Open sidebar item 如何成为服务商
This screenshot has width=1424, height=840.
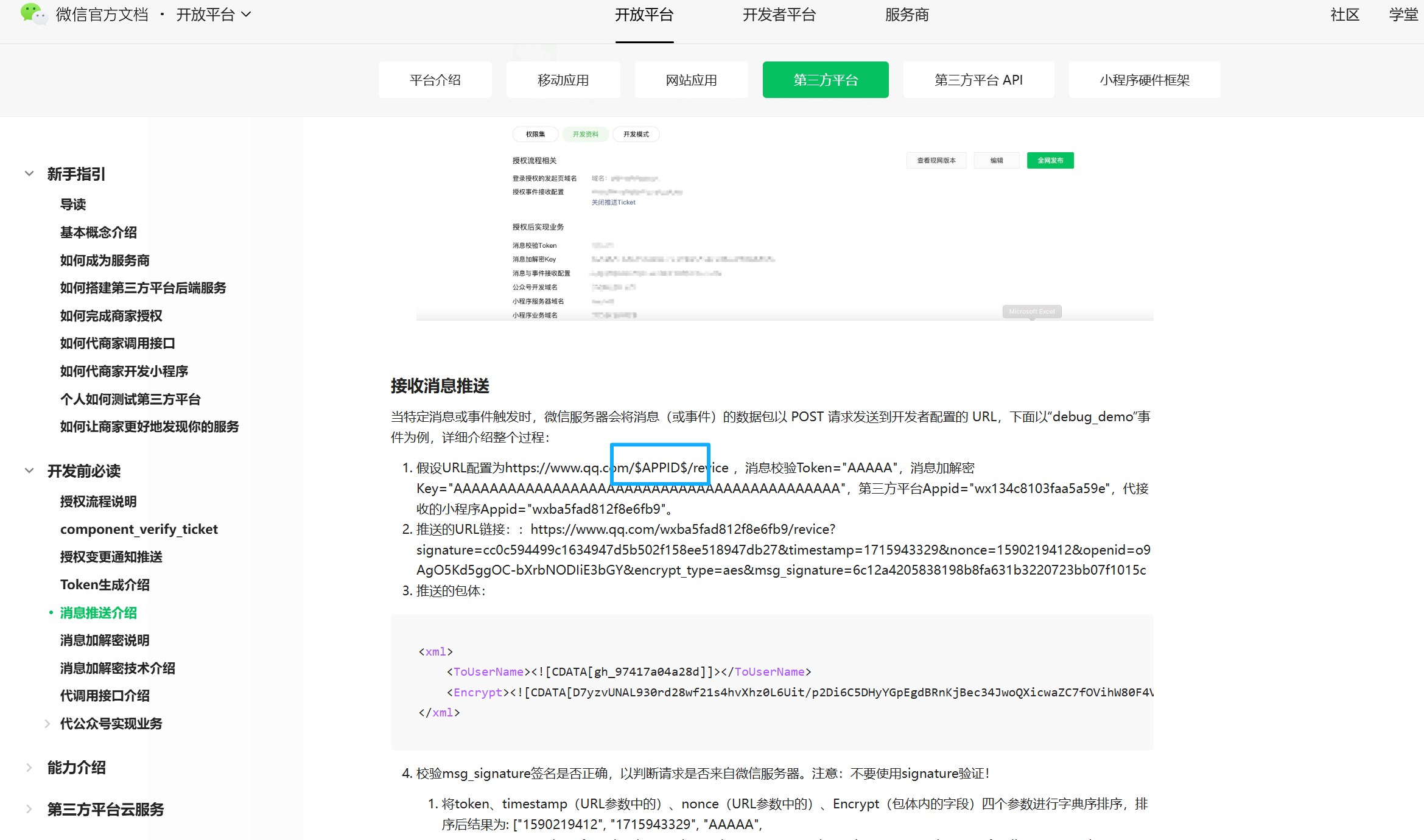point(105,260)
